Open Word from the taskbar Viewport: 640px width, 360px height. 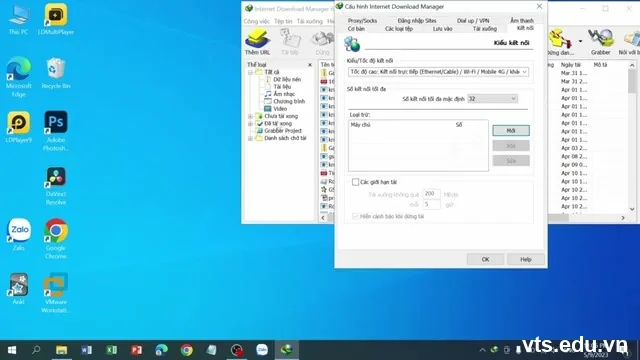pyautogui.click(x=87, y=350)
